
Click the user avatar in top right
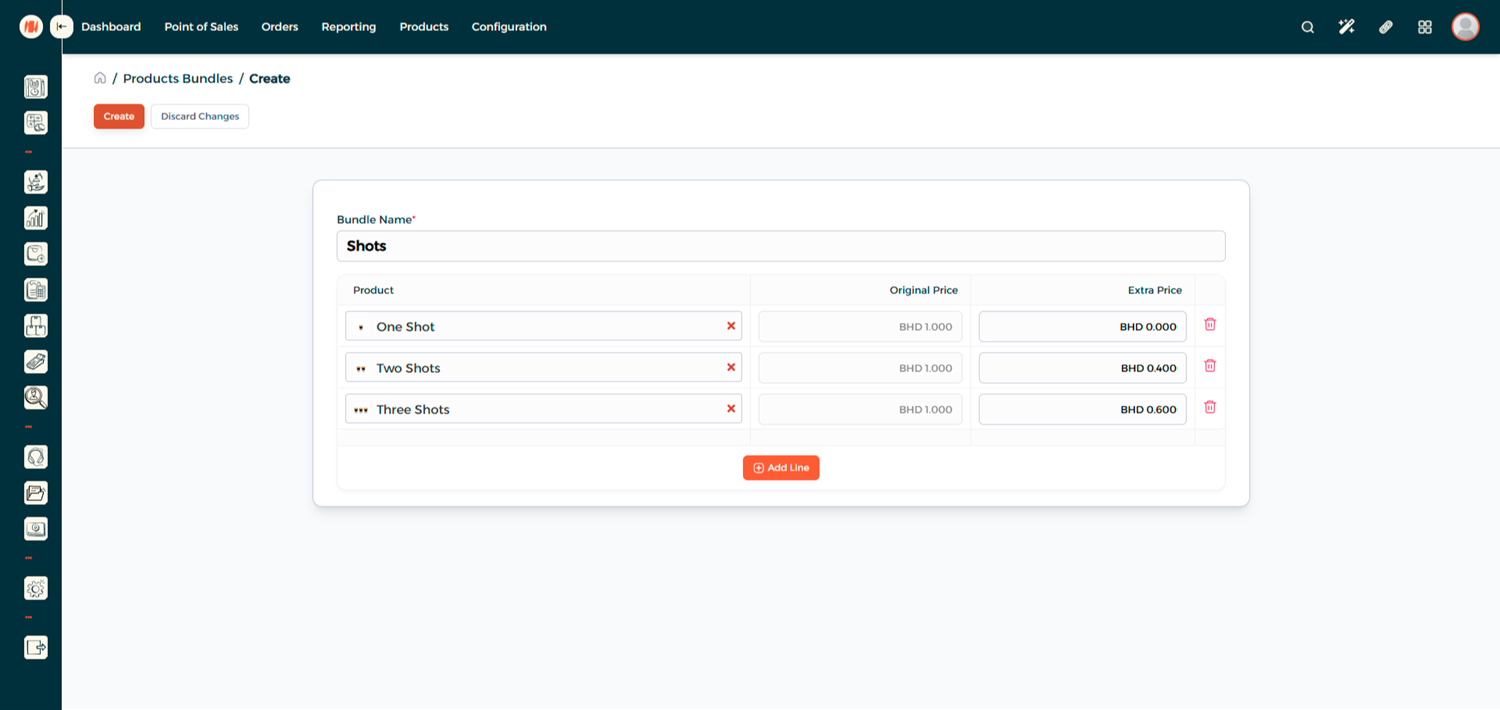click(1465, 27)
